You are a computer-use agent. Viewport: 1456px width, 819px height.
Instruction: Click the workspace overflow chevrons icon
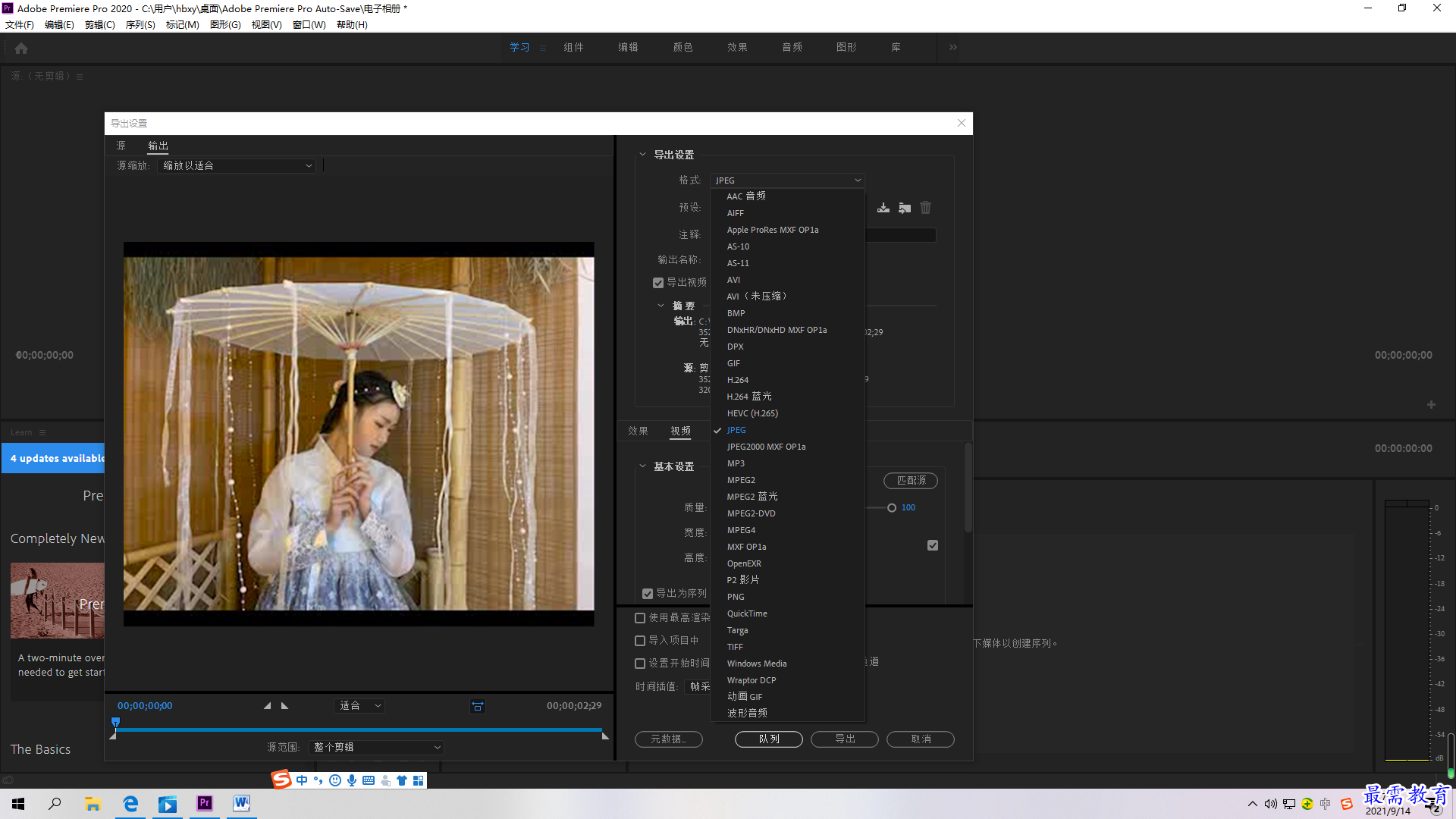click(953, 47)
